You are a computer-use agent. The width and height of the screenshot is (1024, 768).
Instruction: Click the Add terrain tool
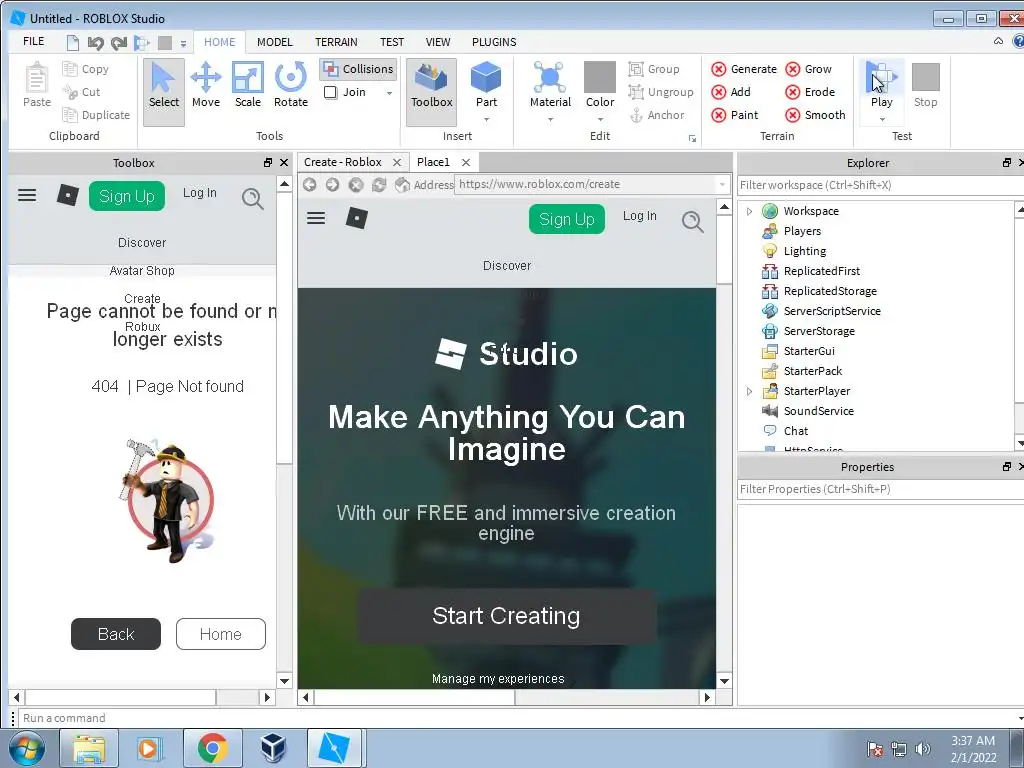coord(731,92)
